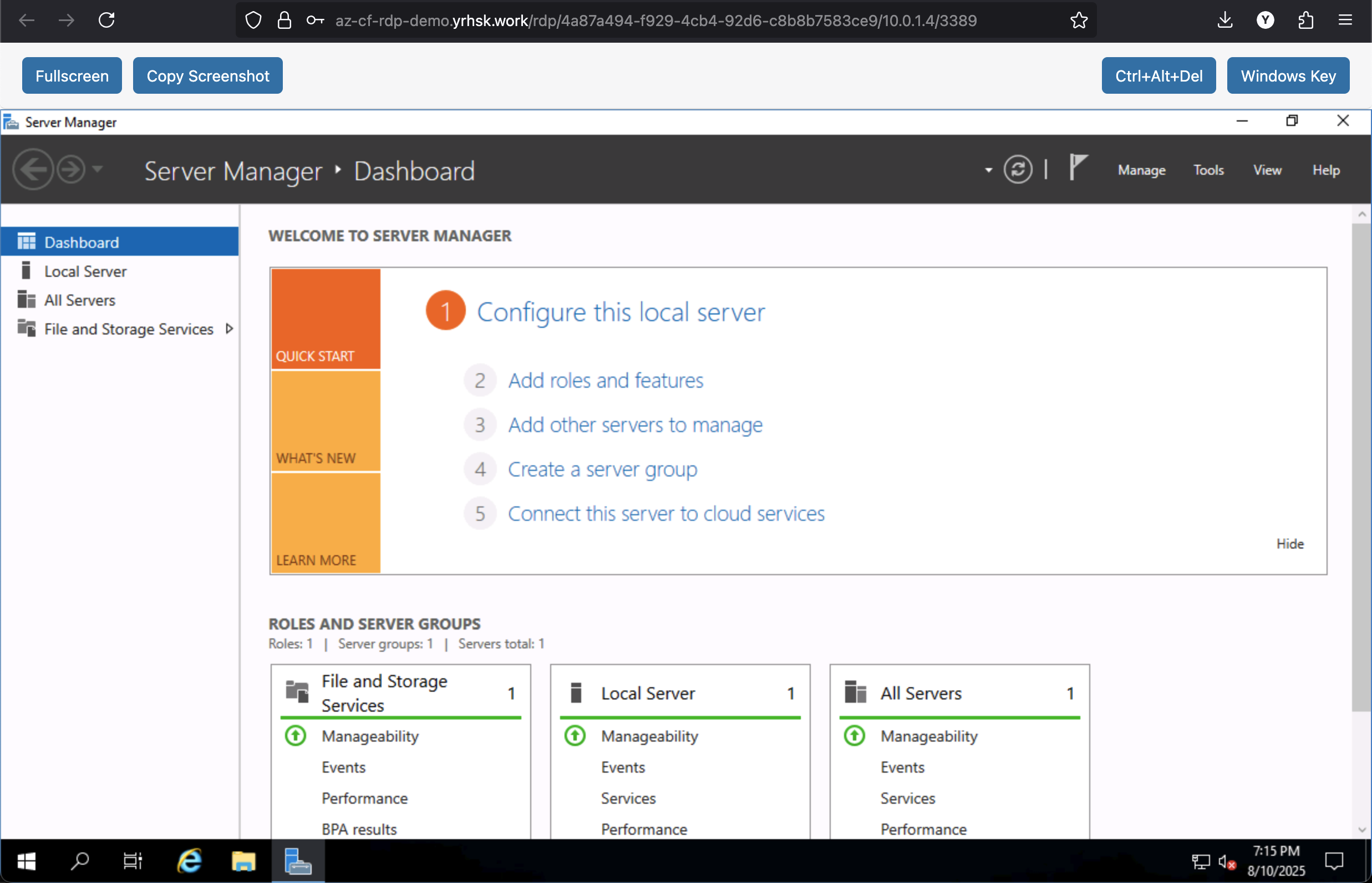Select the QUICK START tile
Screen dimensions: 1372x883
click(x=326, y=319)
